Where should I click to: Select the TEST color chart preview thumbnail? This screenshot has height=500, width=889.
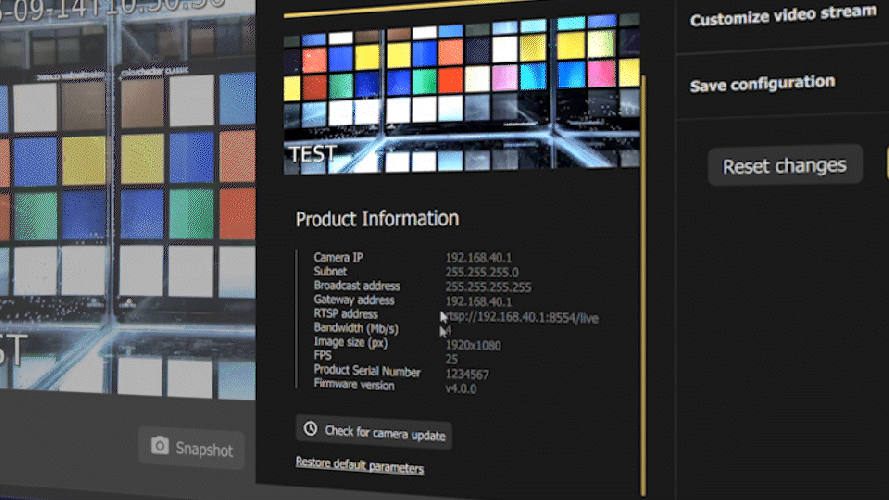tap(462, 95)
